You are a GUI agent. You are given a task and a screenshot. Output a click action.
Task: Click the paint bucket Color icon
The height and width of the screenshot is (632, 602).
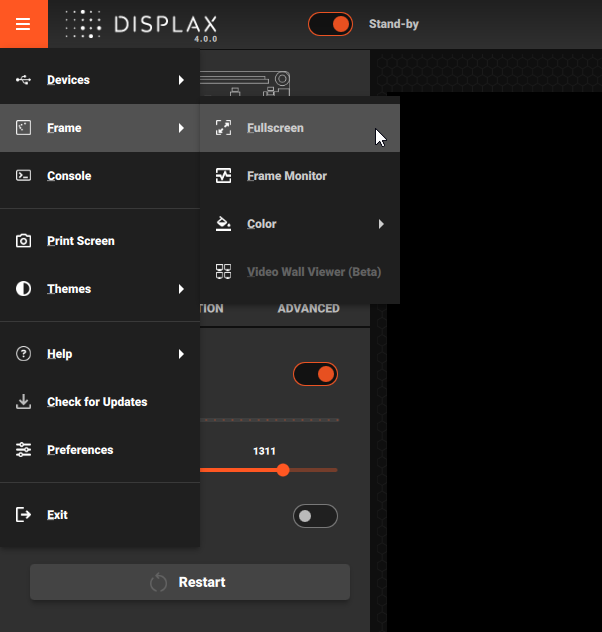point(224,224)
